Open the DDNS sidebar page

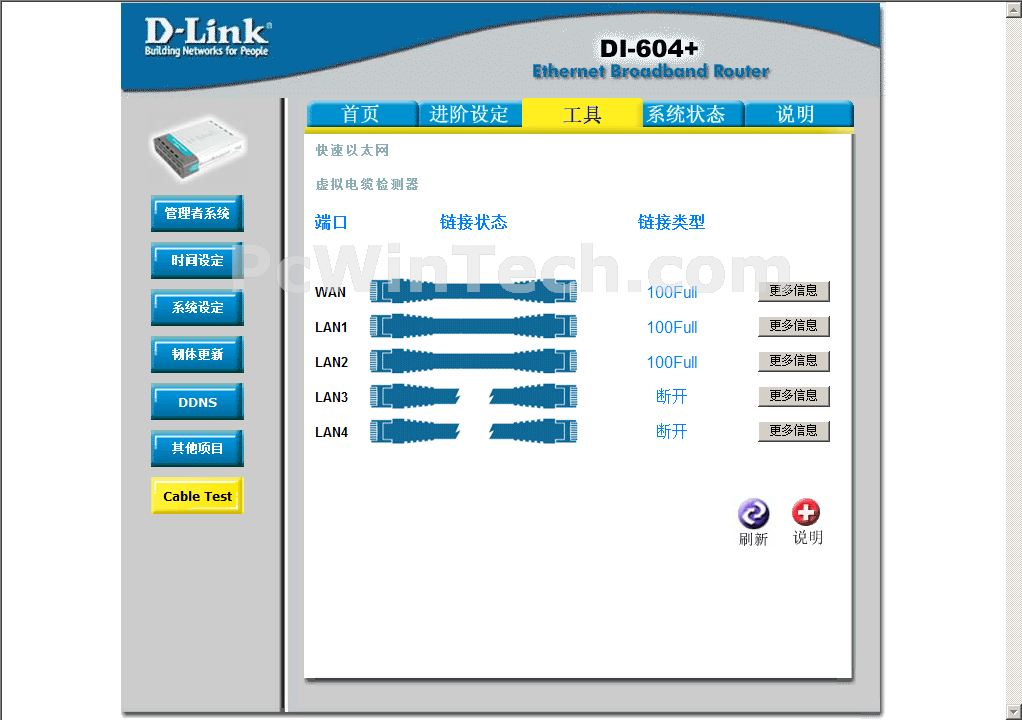197,401
